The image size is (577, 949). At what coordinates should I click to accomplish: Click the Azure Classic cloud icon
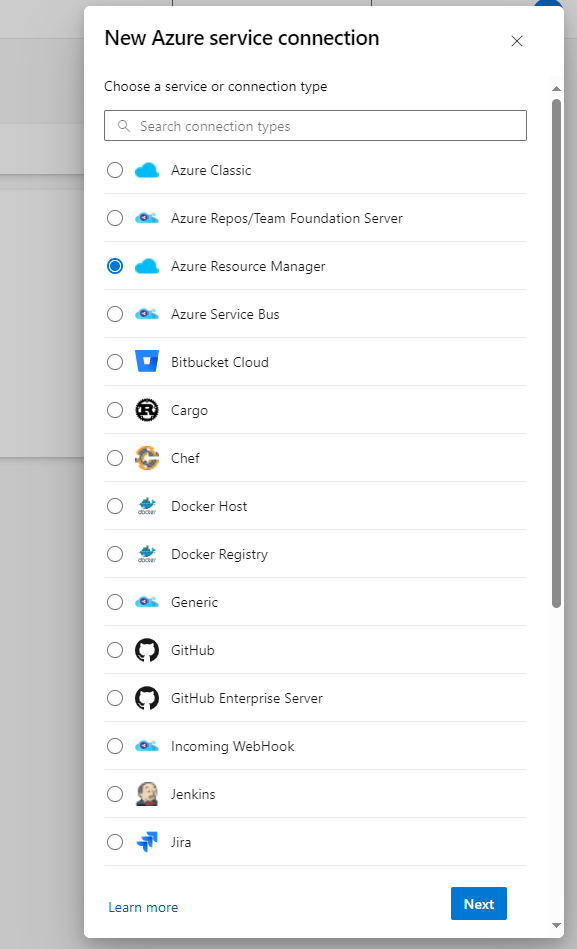pyautogui.click(x=147, y=170)
